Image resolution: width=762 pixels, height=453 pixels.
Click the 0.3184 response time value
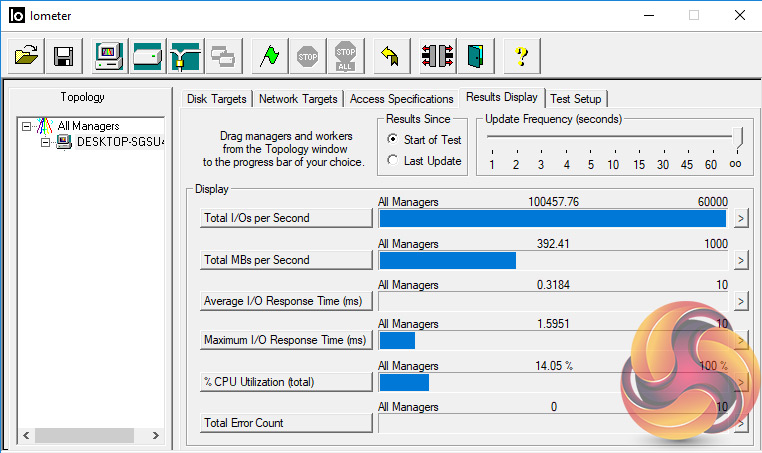(553, 285)
